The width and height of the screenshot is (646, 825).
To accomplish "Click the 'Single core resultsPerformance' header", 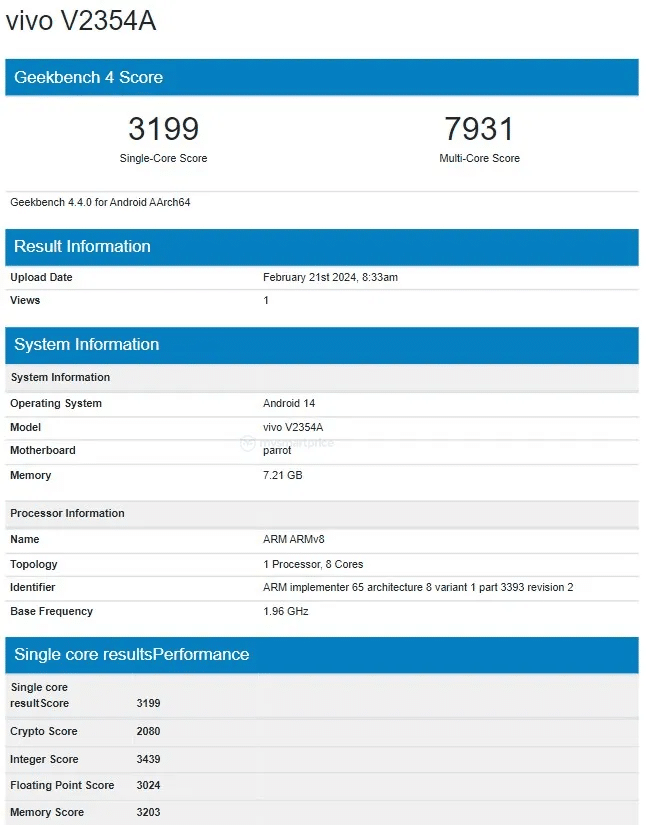I will 322,655.
